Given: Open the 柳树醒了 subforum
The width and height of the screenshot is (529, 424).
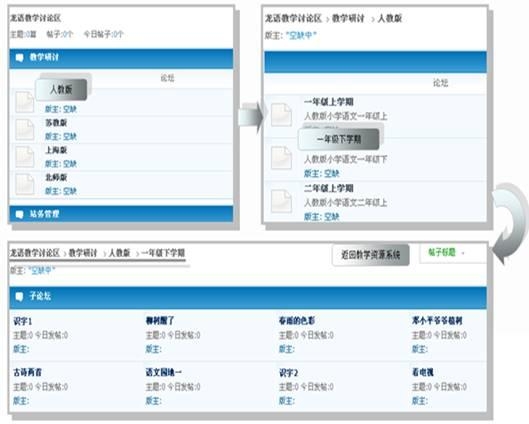Looking at the screenshot, I should tap(160, 320).
